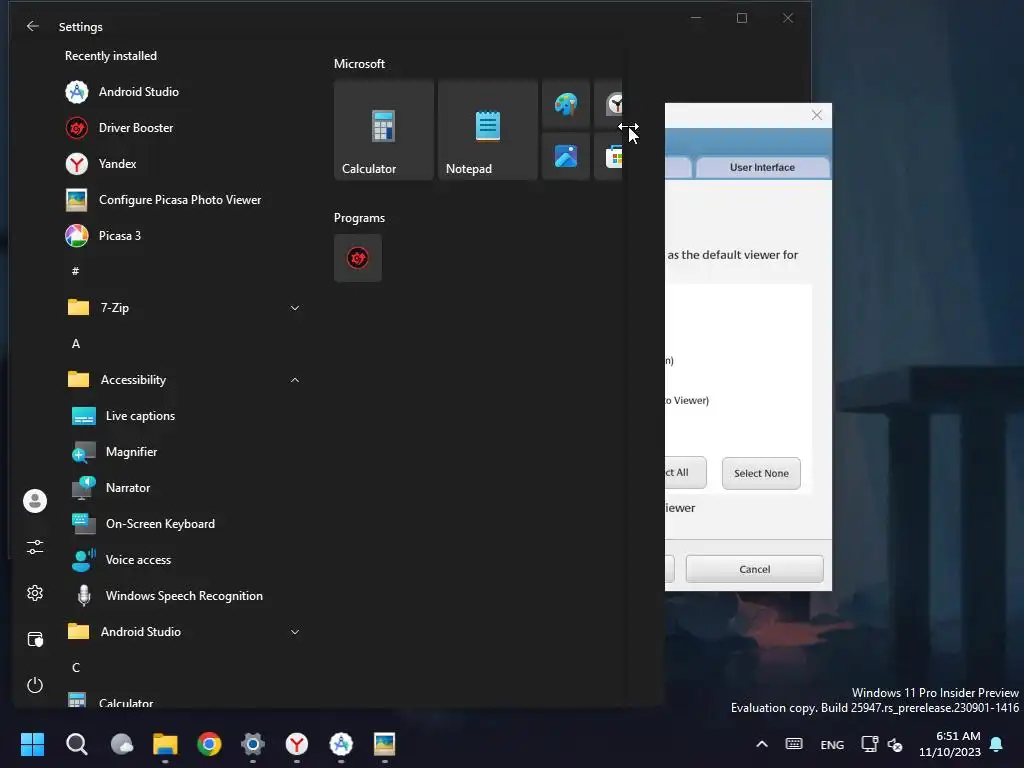Open Android Studio from the taskbar
The image size is (1024, 768).
point(341,744)
